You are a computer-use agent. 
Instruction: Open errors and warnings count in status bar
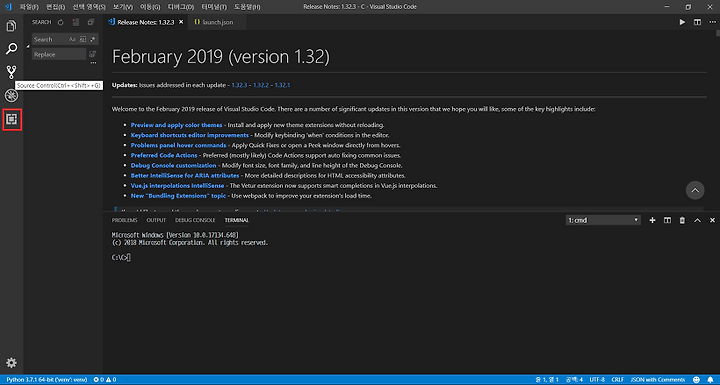(x=105, y=379)
